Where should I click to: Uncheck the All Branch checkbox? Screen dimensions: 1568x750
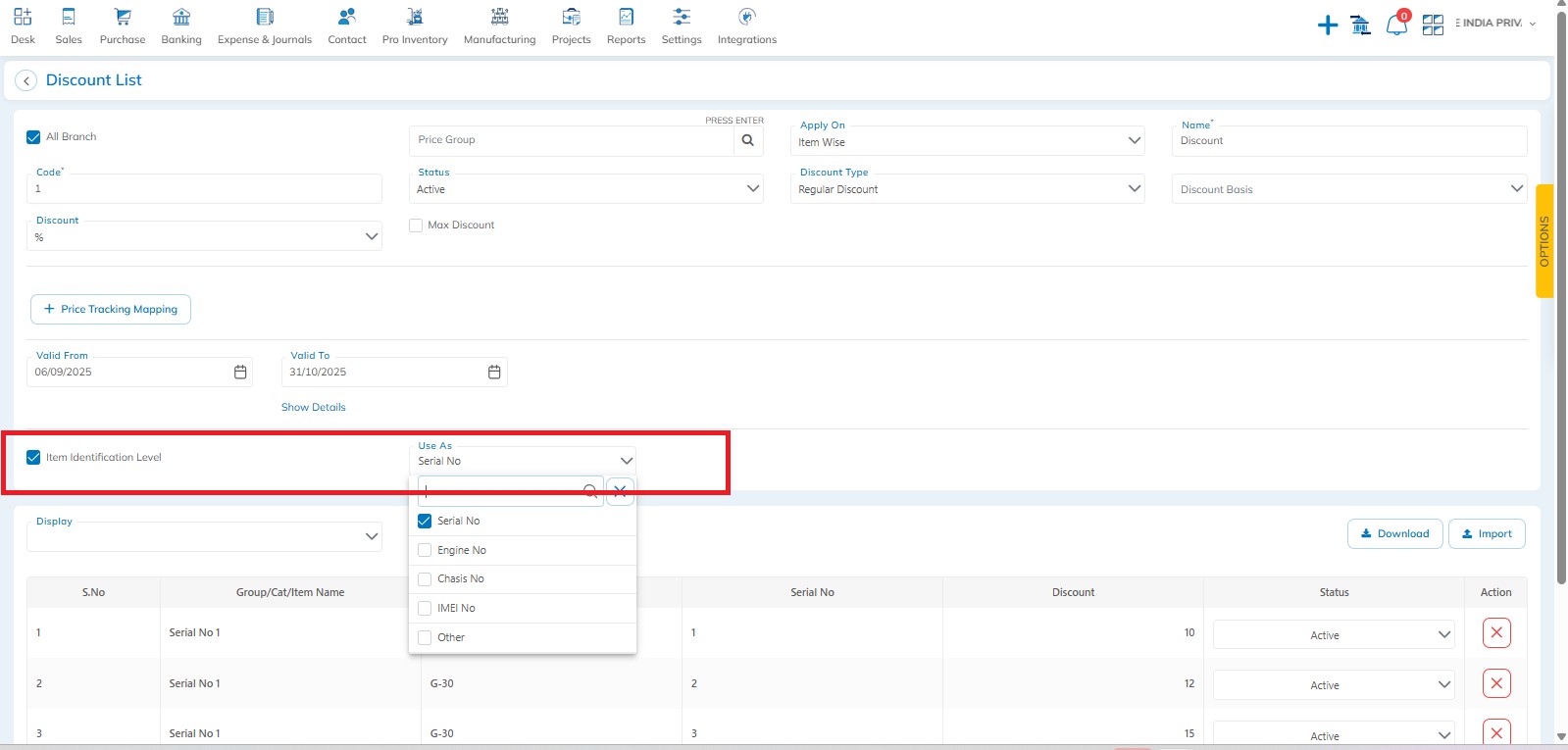point(33,137)
